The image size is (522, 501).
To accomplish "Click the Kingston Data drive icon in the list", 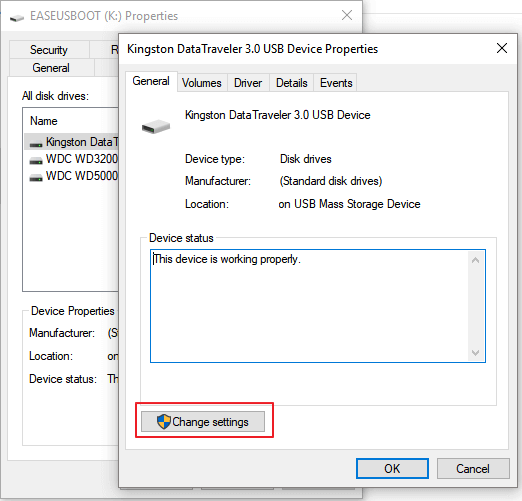I will pyautogui.click(x=36, y=143).
